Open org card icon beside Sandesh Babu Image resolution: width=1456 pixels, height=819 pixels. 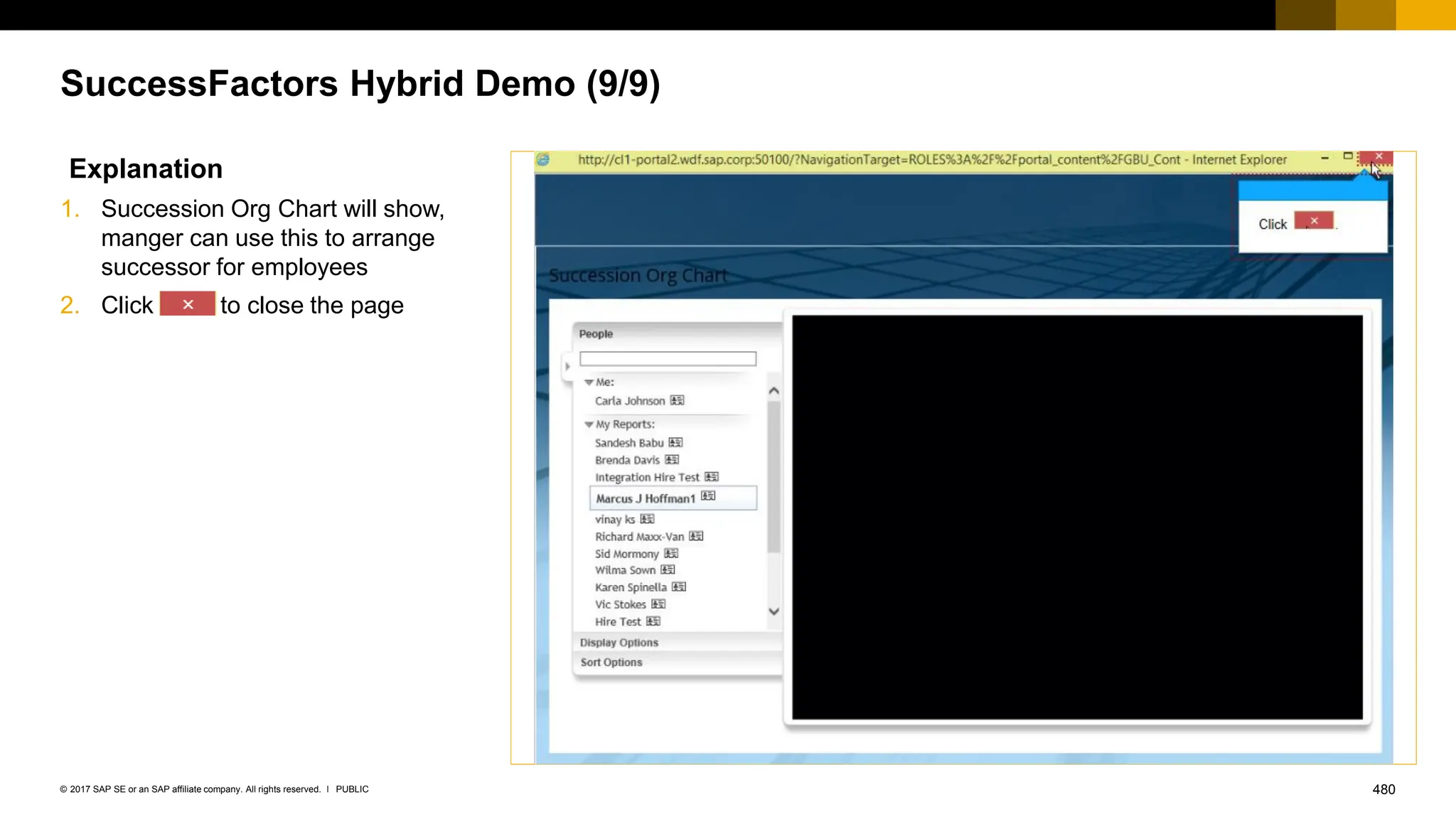[x=675, y=442]
